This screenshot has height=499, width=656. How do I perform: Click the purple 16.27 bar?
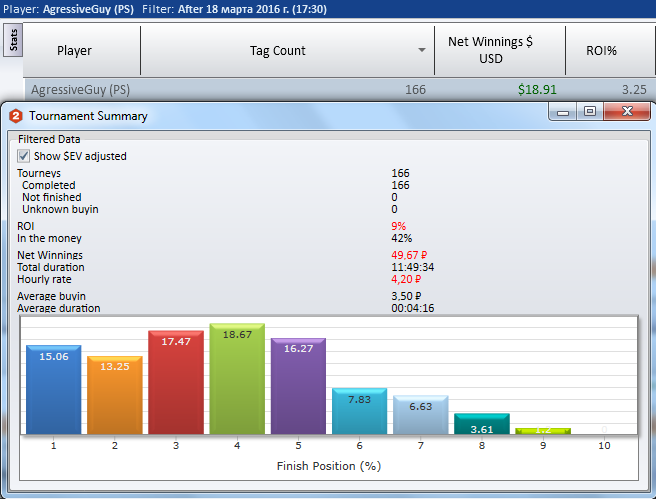298,386
